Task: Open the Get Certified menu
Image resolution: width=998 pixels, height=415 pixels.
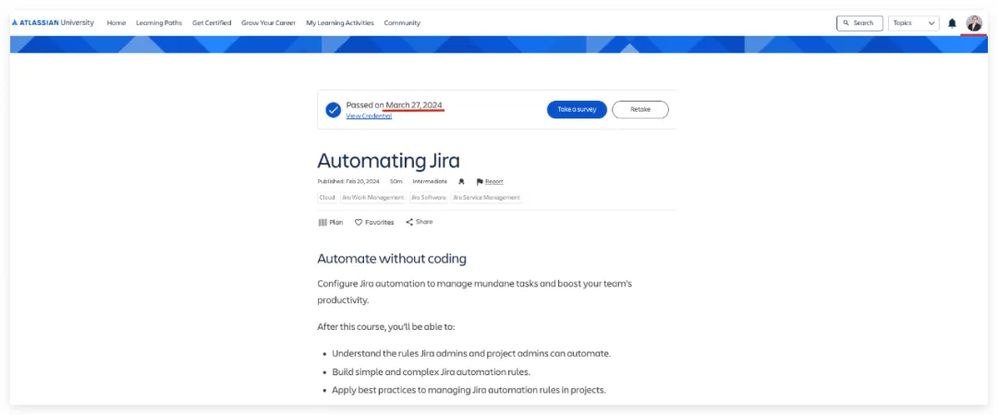Action: 212,23
